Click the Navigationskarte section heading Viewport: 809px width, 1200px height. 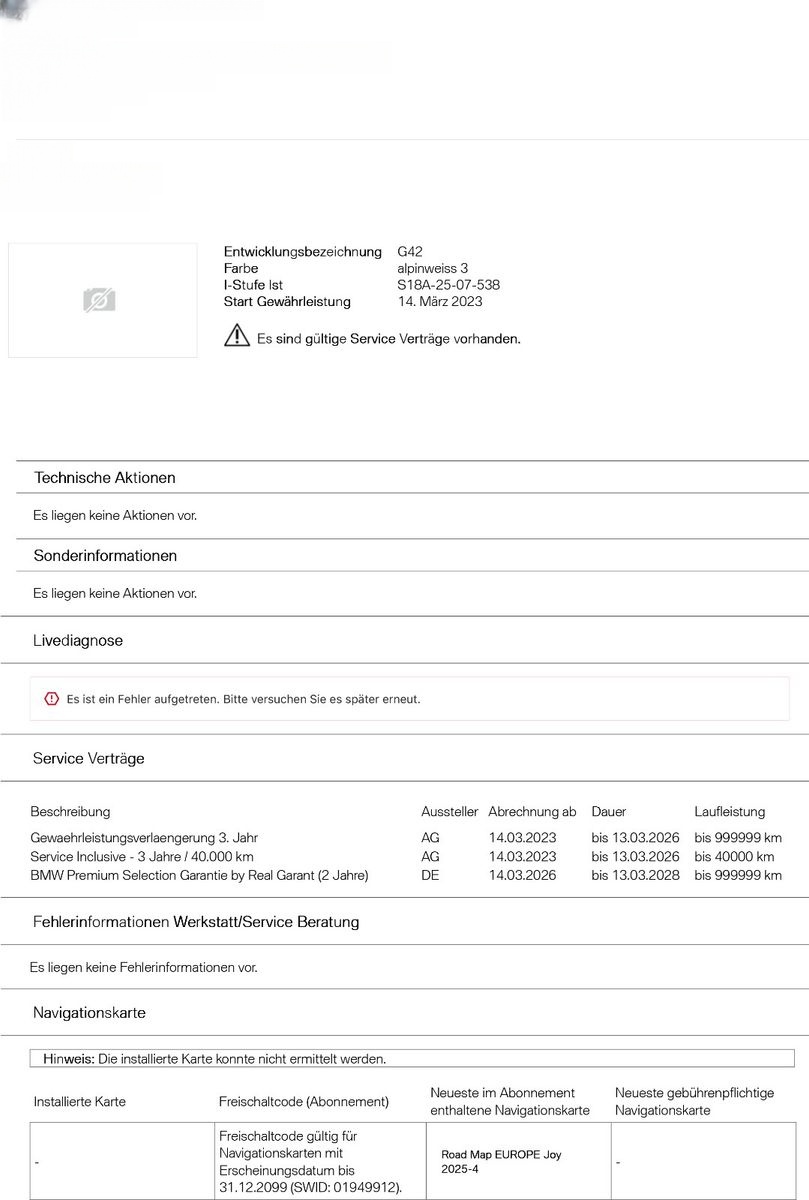(89, 1012)
